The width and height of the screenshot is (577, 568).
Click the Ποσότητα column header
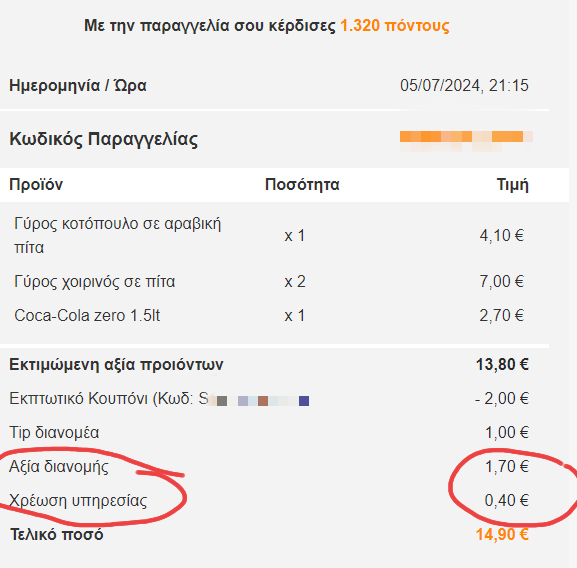[302, 184]
